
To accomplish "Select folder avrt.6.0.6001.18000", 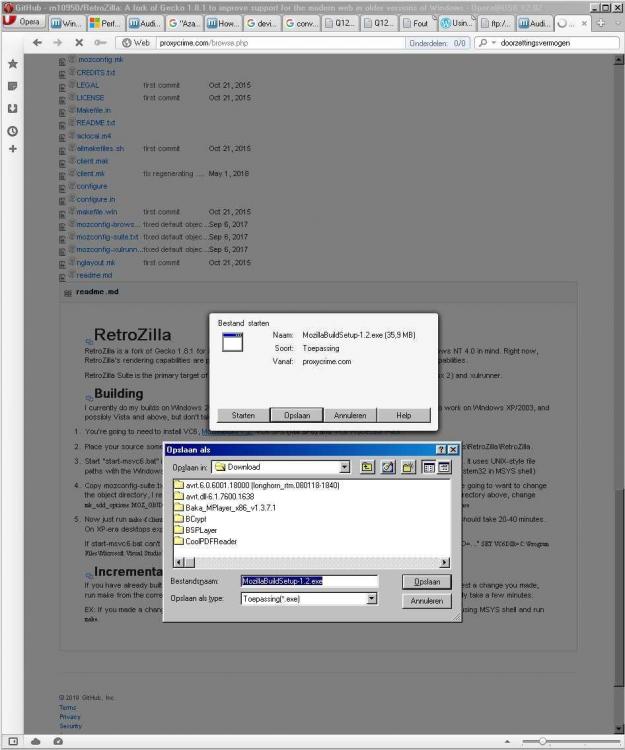I will (257, 485).
